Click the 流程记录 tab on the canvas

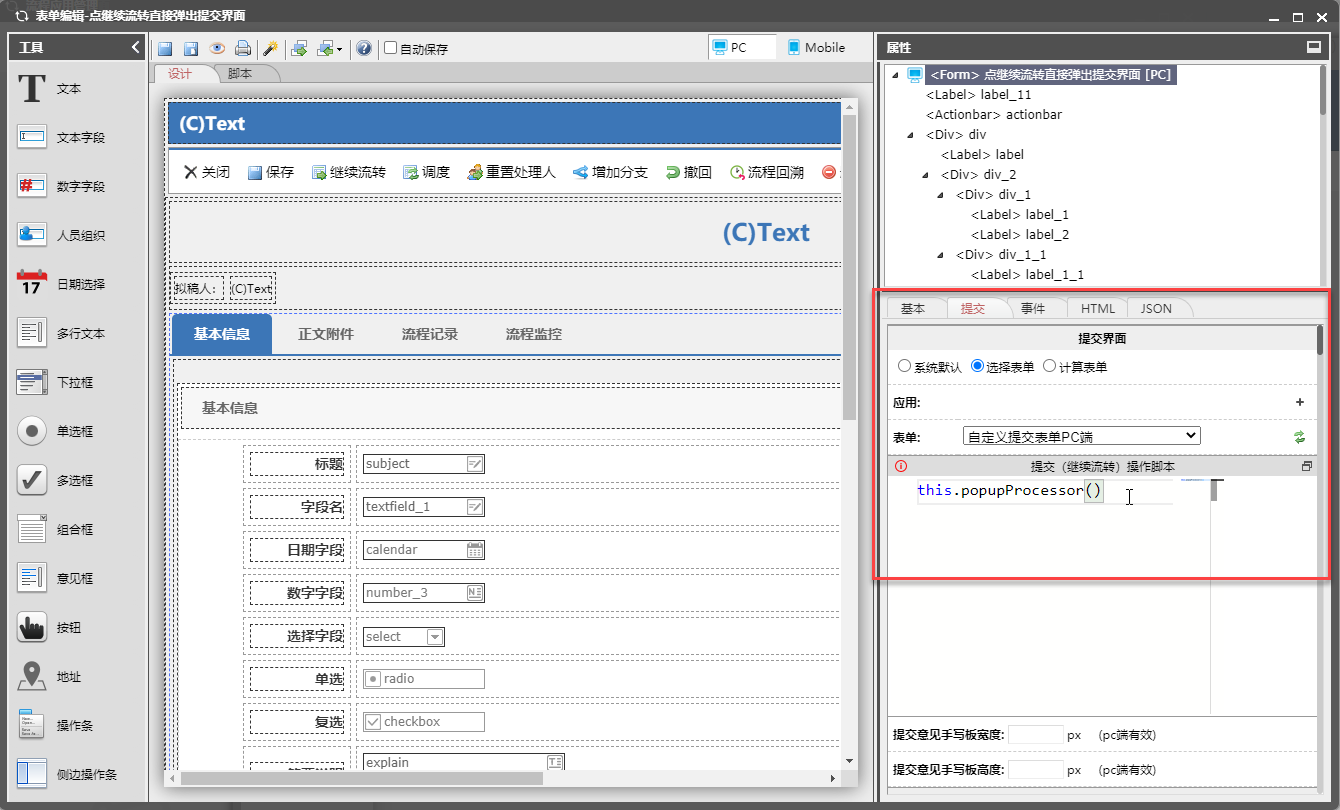coord(430,334)
